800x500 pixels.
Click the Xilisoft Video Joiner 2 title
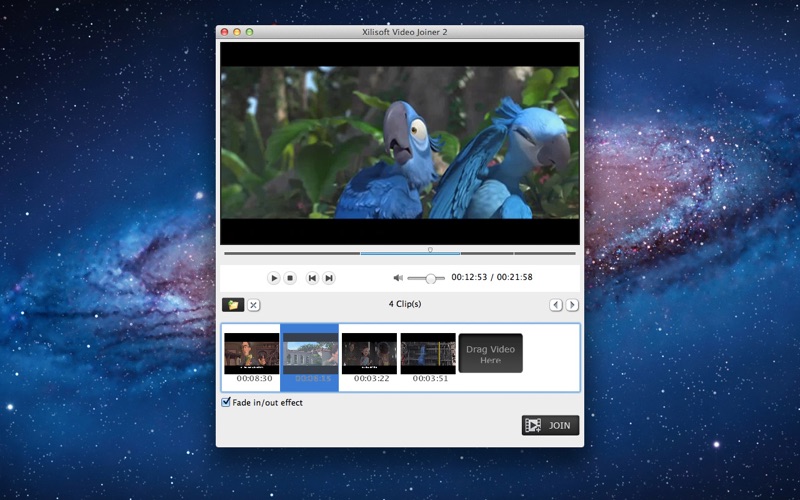(x=405, y=32)
